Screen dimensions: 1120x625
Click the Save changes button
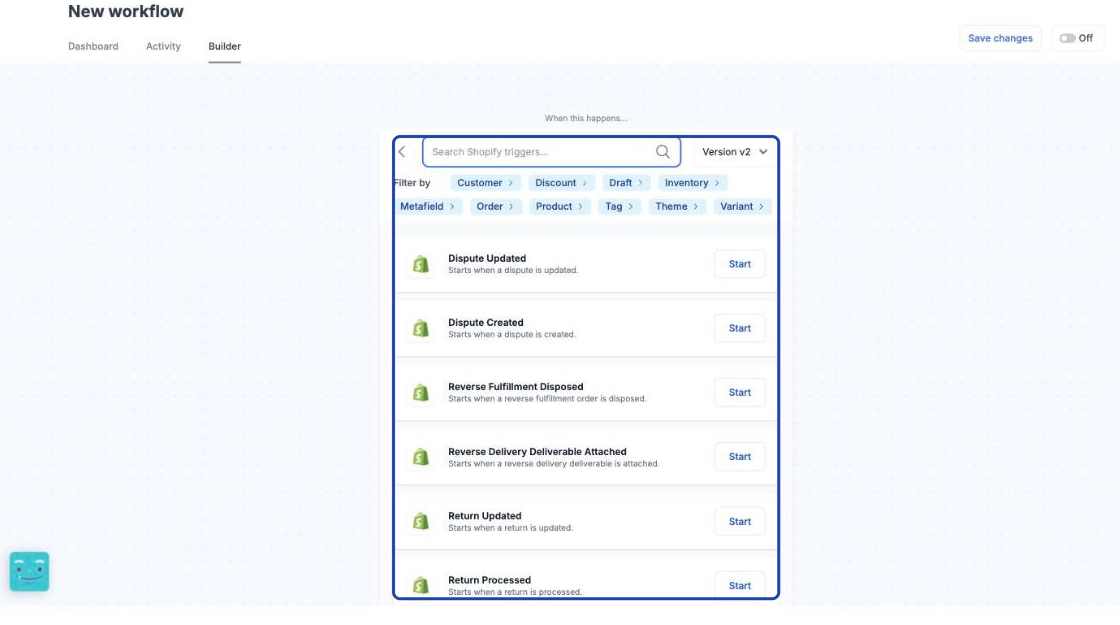[x=1000, y=38]
